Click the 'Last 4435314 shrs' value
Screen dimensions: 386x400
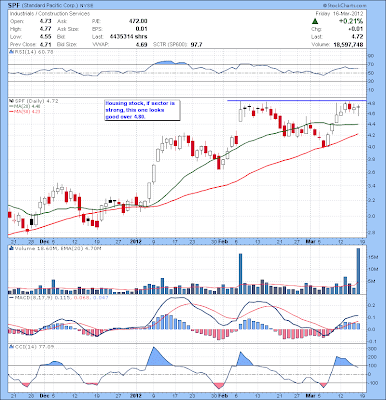pos(119,37)
